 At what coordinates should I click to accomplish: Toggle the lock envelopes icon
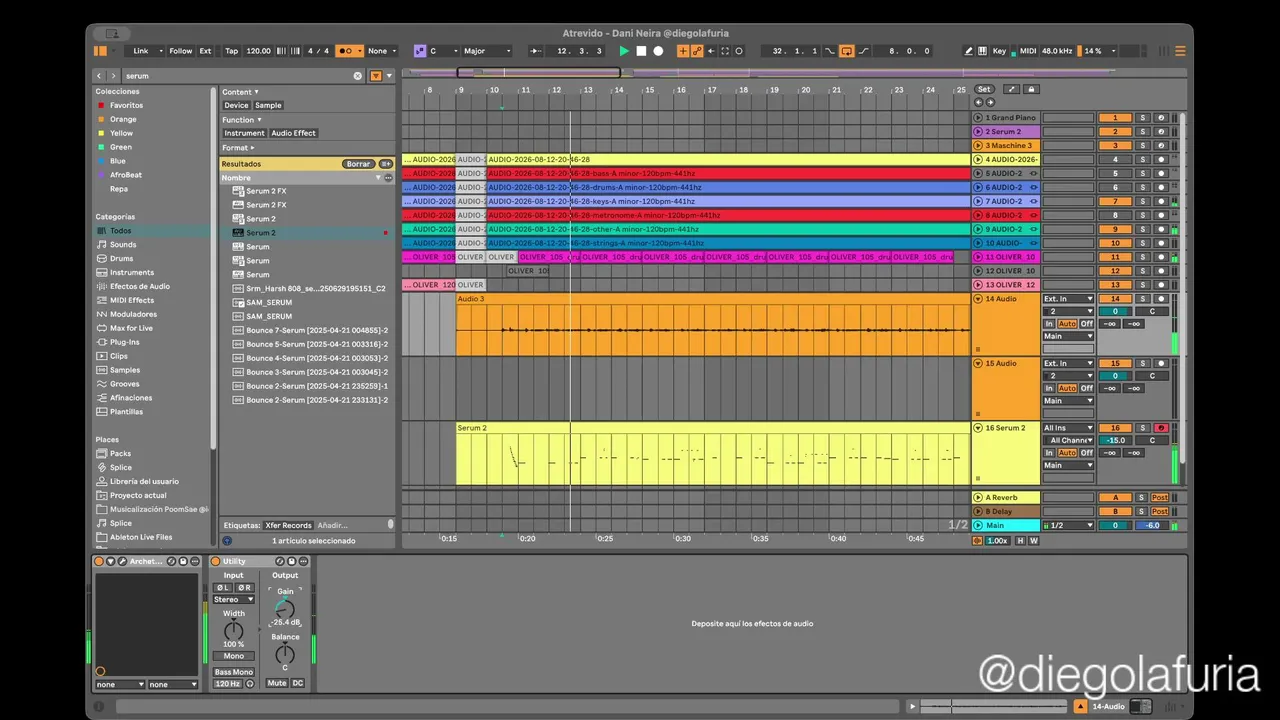(1032, 89)
